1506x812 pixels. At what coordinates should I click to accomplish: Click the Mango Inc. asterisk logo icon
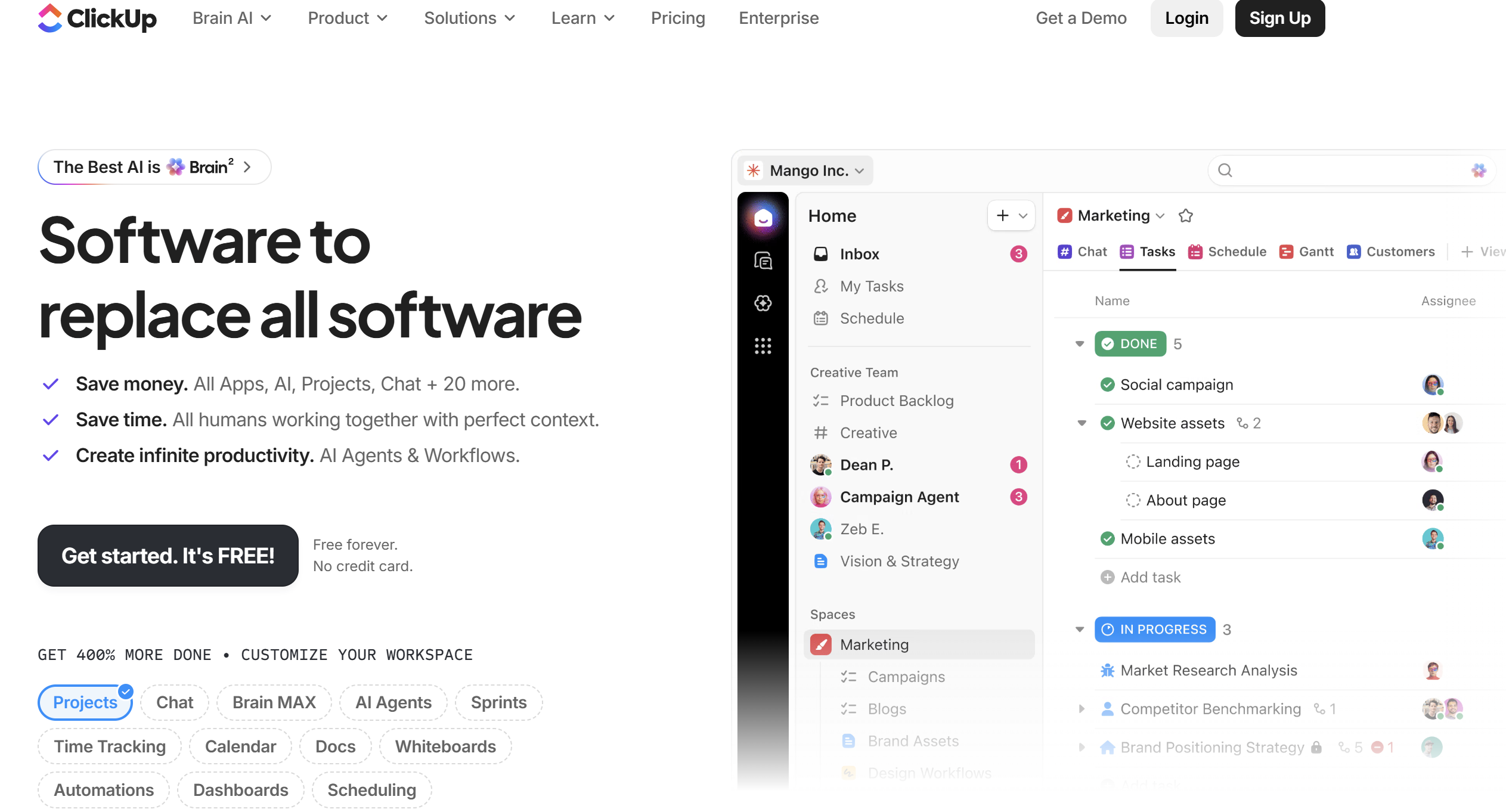[x=754, y=171]
